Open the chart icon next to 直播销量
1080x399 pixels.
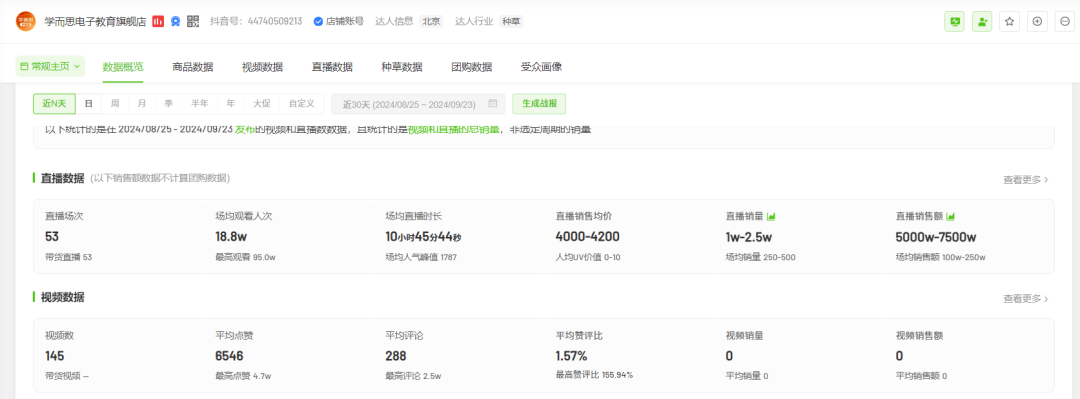coord(771,216)
